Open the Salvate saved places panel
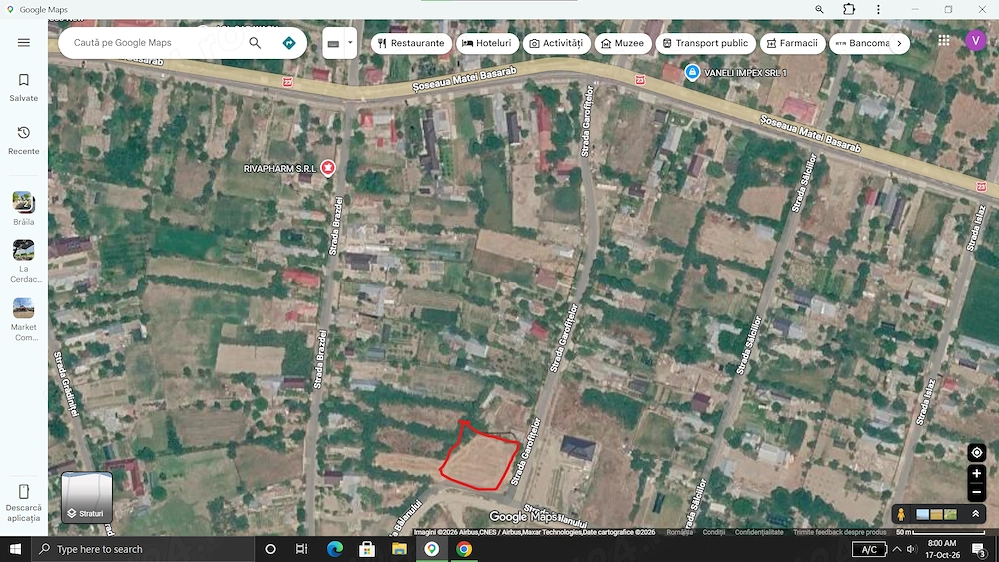Viewport: 999px width, 562px height. [x=24, y=87]
